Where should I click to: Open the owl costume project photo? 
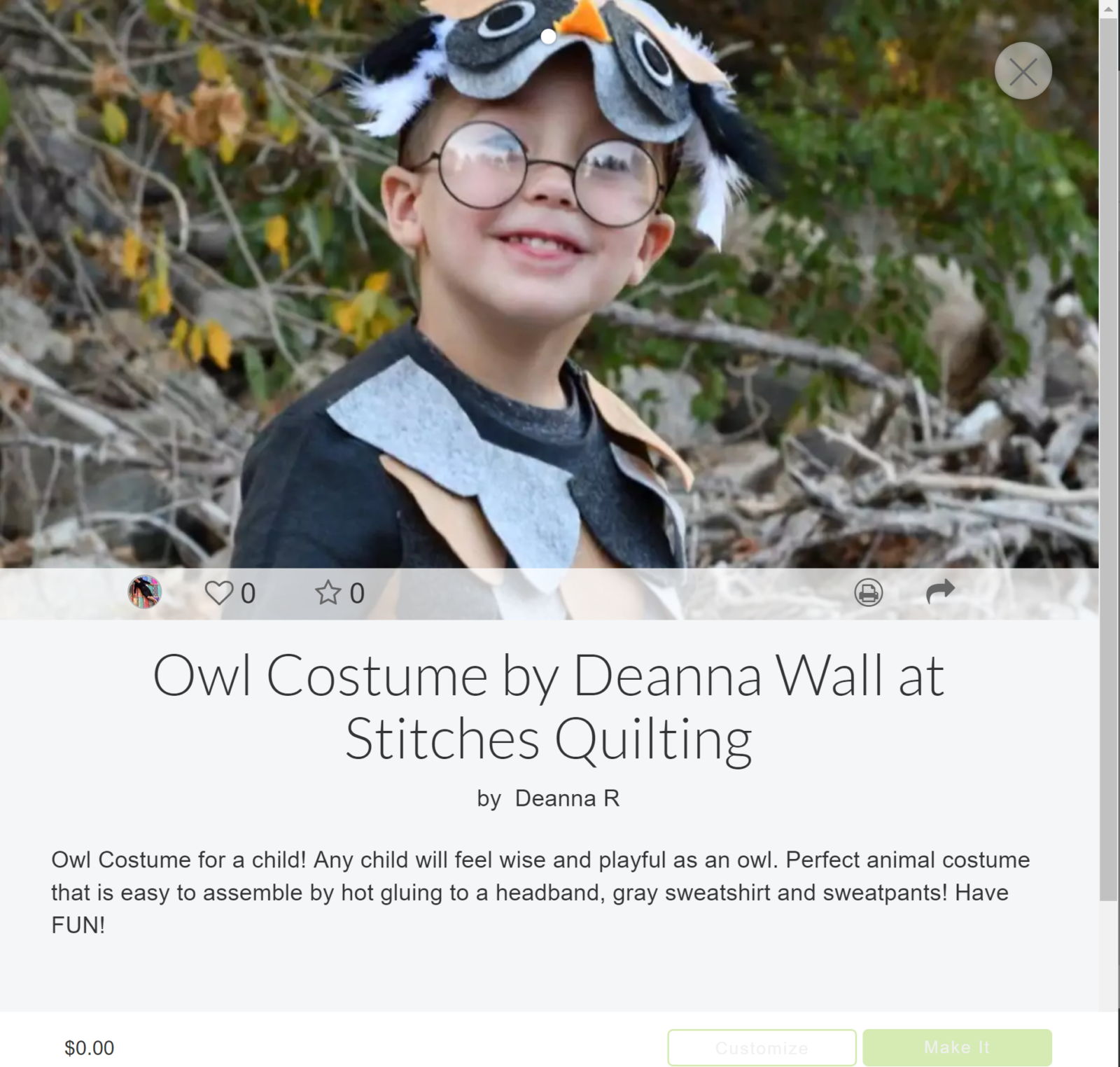(x=549, y=284)
